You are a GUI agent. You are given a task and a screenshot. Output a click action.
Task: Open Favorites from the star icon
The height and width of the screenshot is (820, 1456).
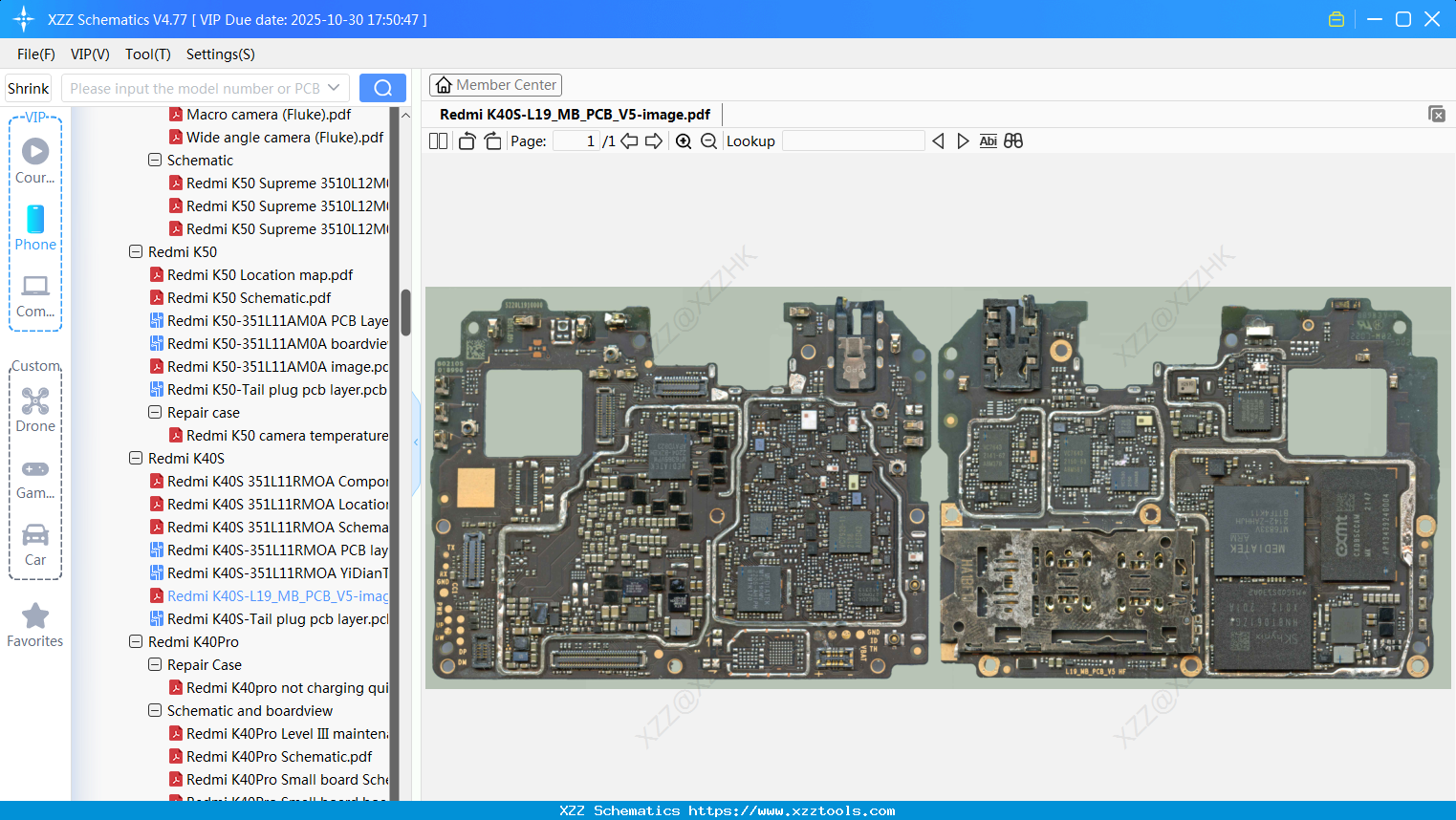coord(35,616)
